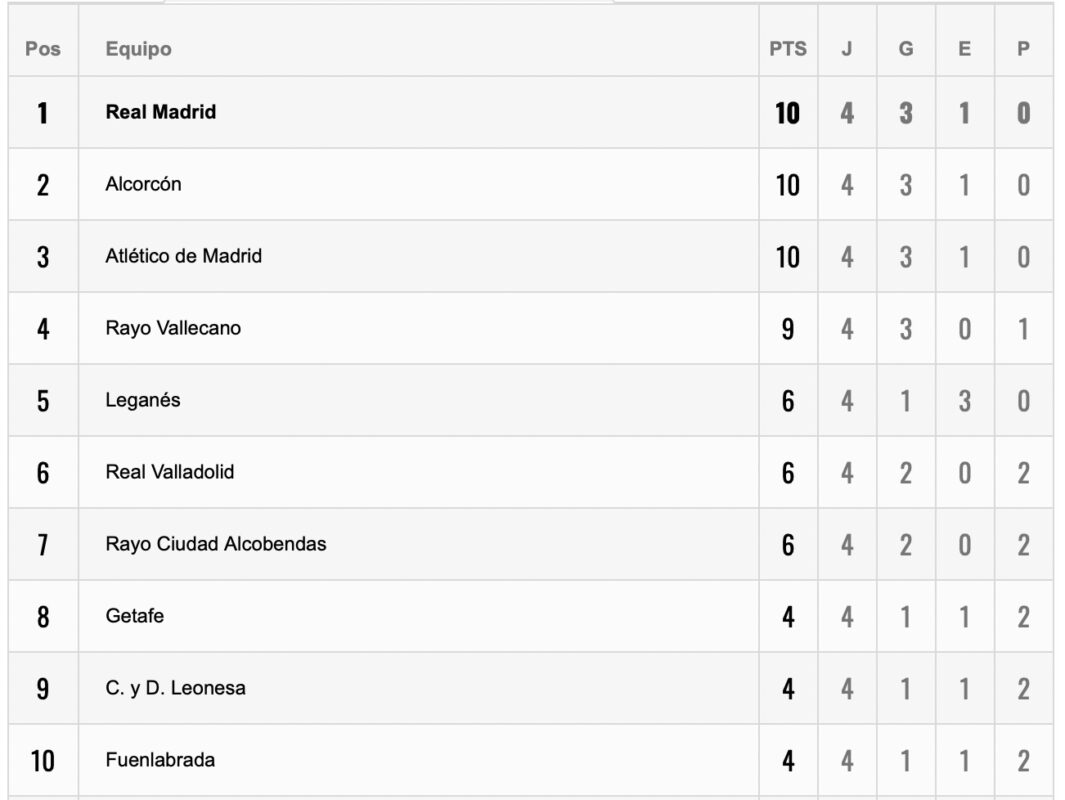Click C. y D. Leonesa team name
This screenshot has width=1065, height=800.
175,688
